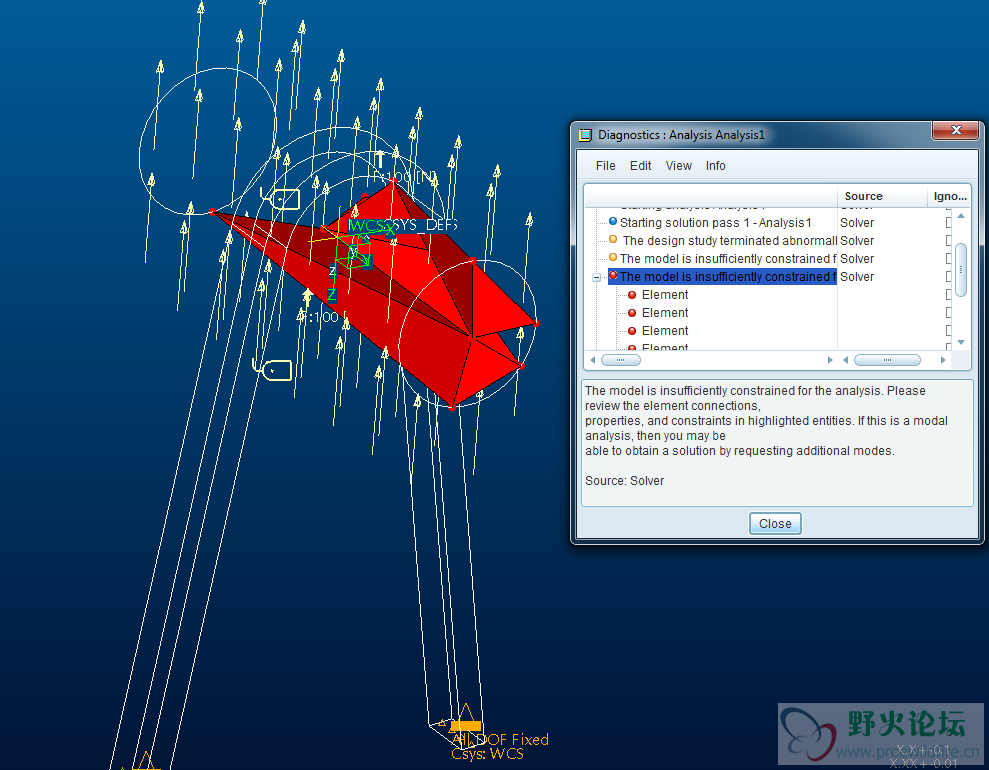Open the Info menu in Diagnostics
The height and width of the screenshot is (770, 989).
point(715,166)
